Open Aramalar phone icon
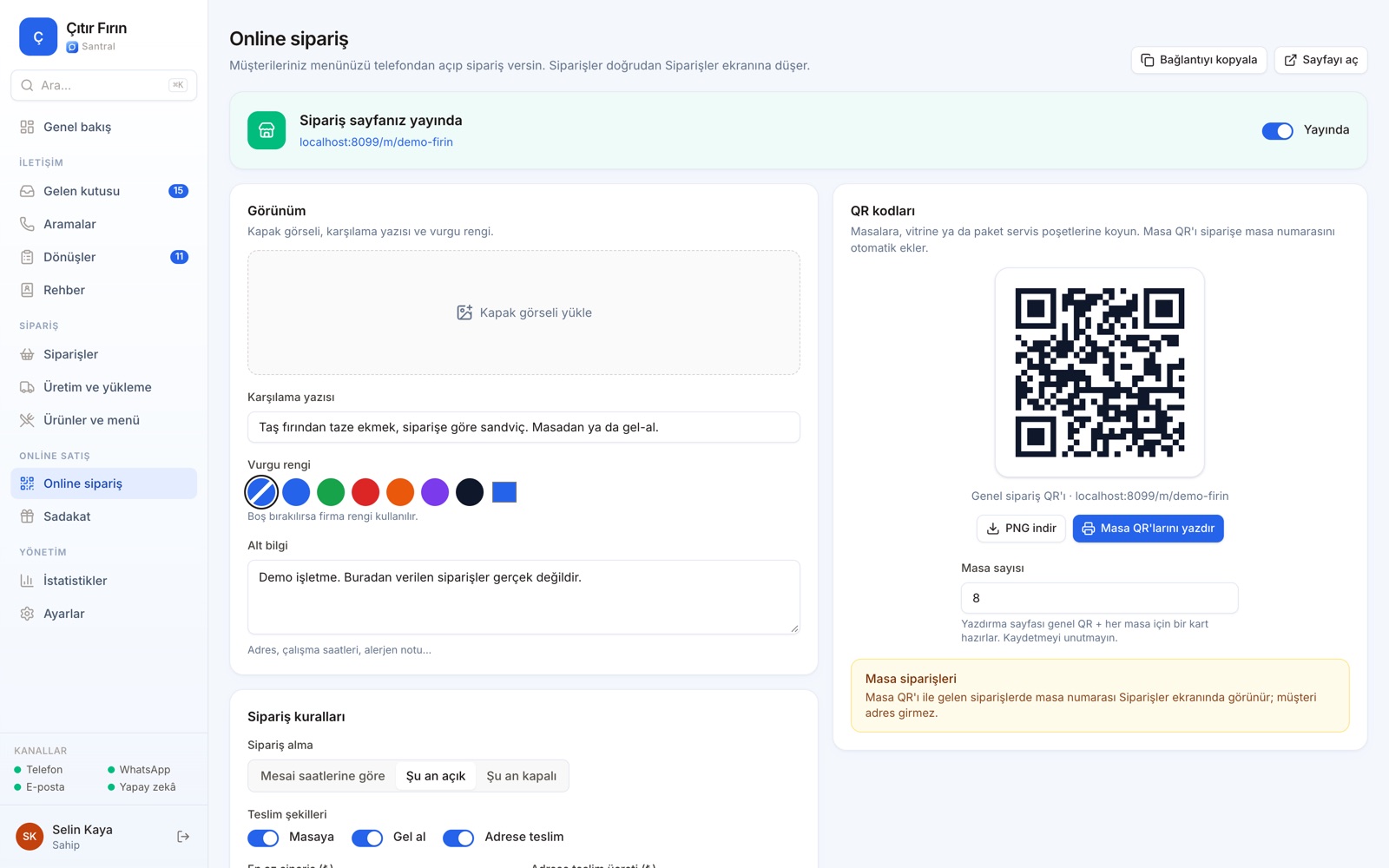 point(27,224)
